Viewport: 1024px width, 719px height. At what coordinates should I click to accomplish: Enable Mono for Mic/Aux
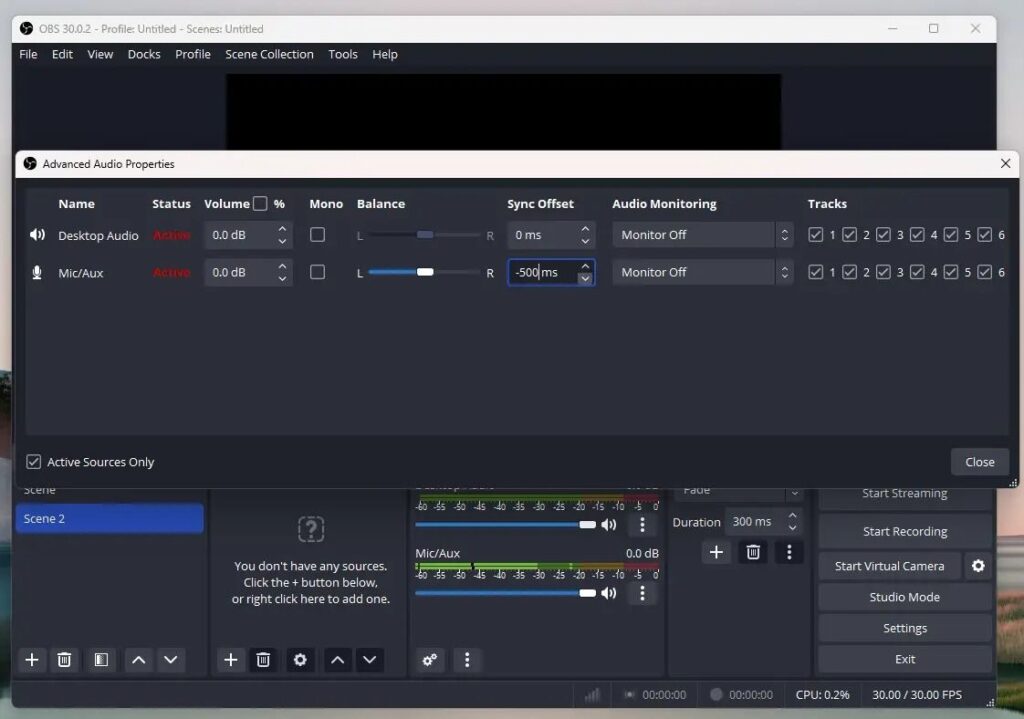317,272
